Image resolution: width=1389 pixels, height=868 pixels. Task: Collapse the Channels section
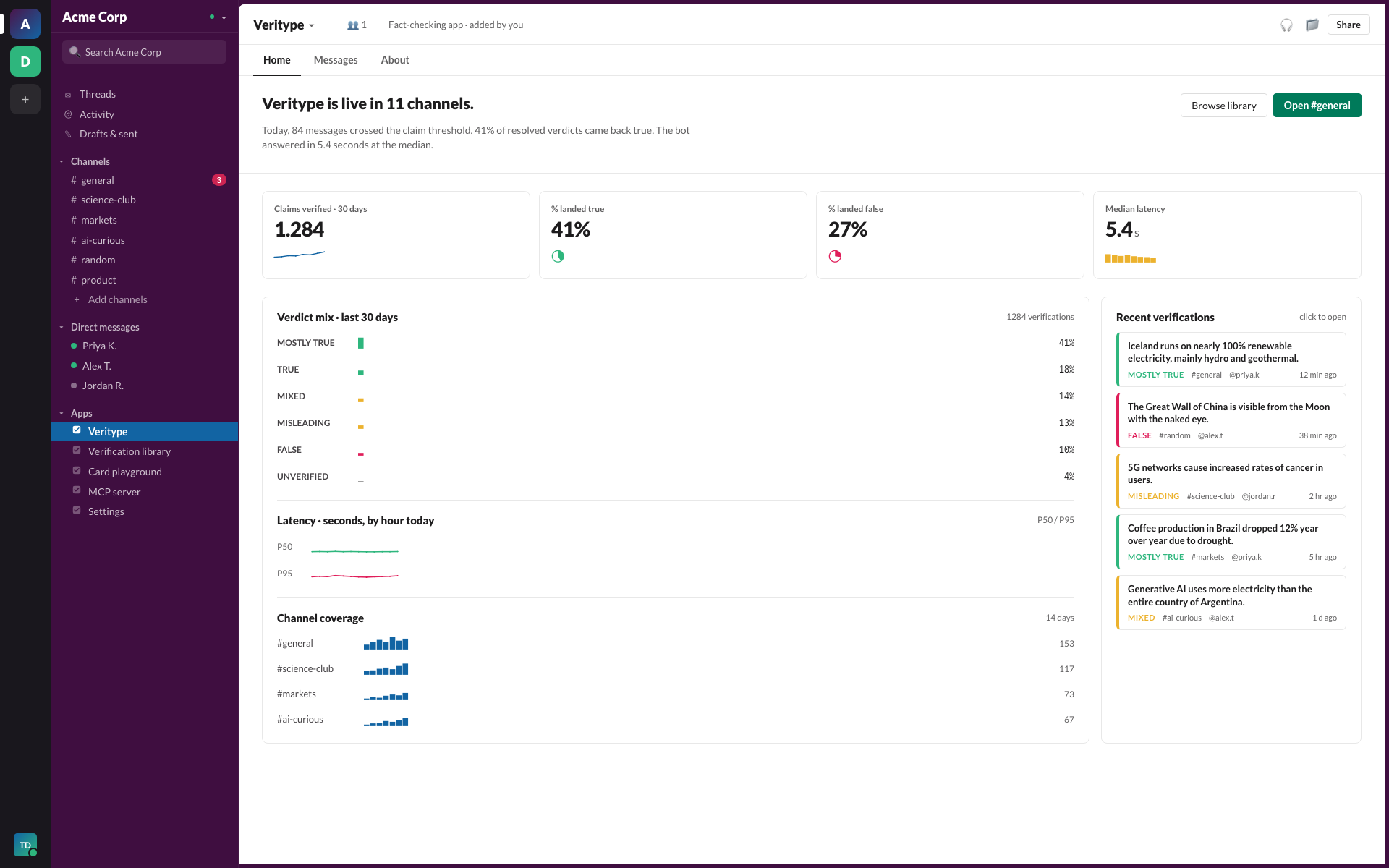(x=61, y=161)
